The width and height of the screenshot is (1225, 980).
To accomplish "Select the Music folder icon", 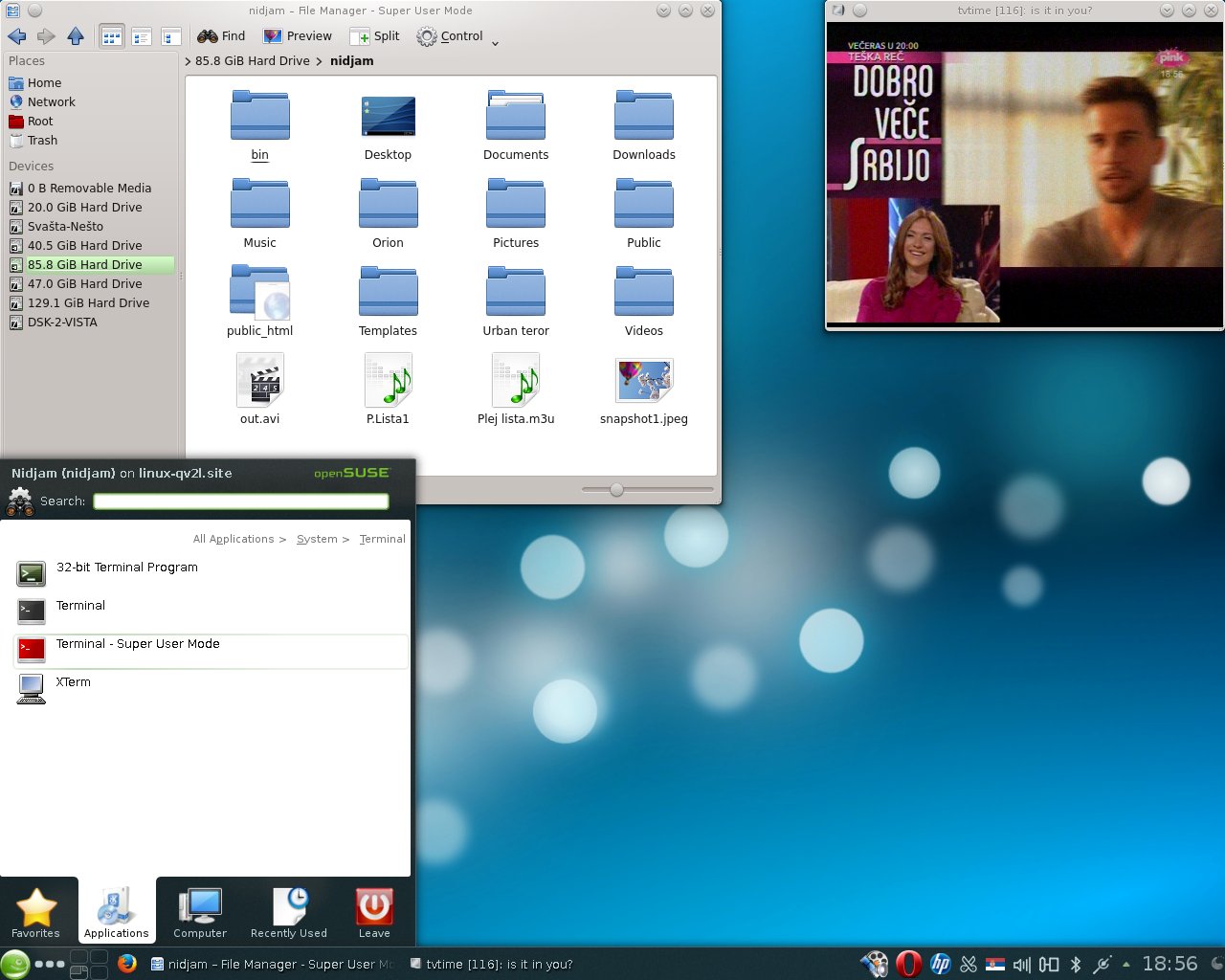I will click(x=259, y=203).
